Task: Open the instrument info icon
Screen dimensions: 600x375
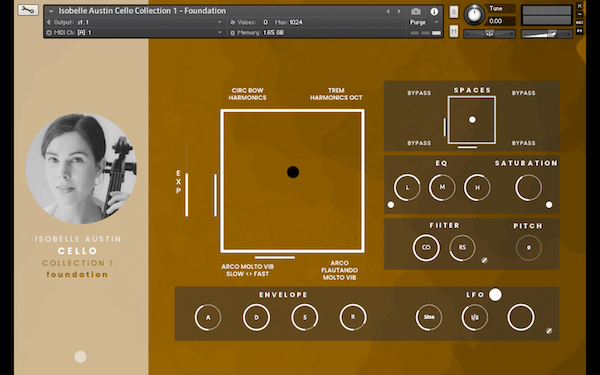Action: coord(434,11)
